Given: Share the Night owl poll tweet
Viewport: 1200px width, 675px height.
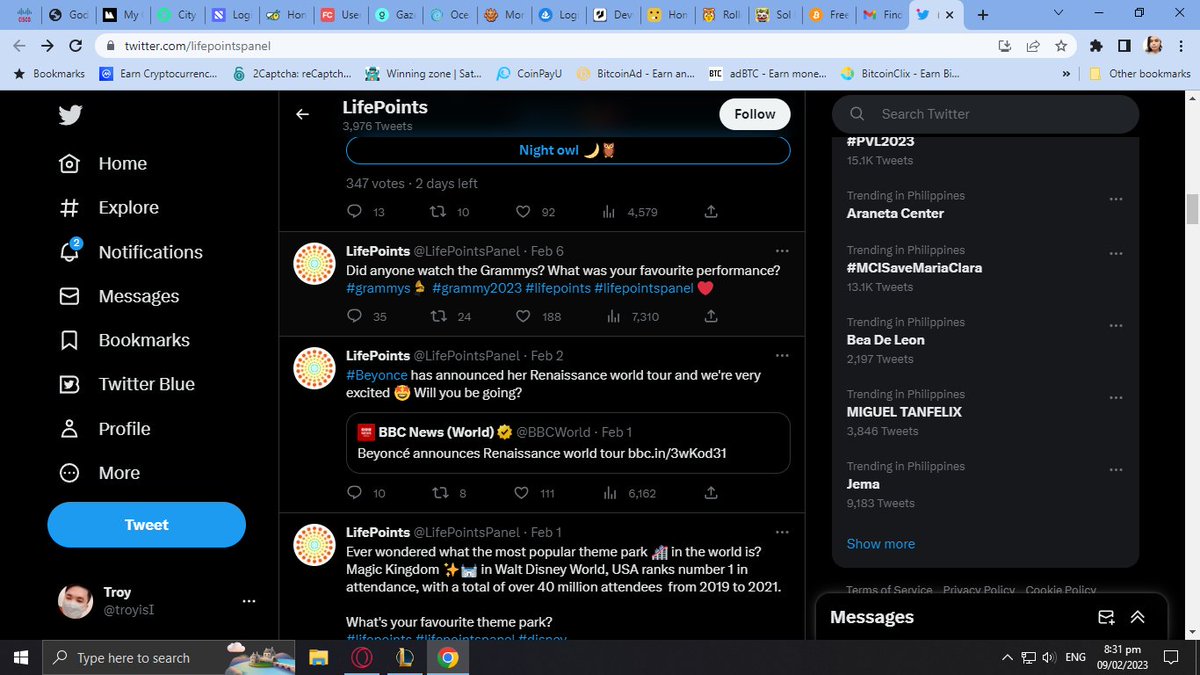Looking at the screenshot, I should [x=711, y=212].
